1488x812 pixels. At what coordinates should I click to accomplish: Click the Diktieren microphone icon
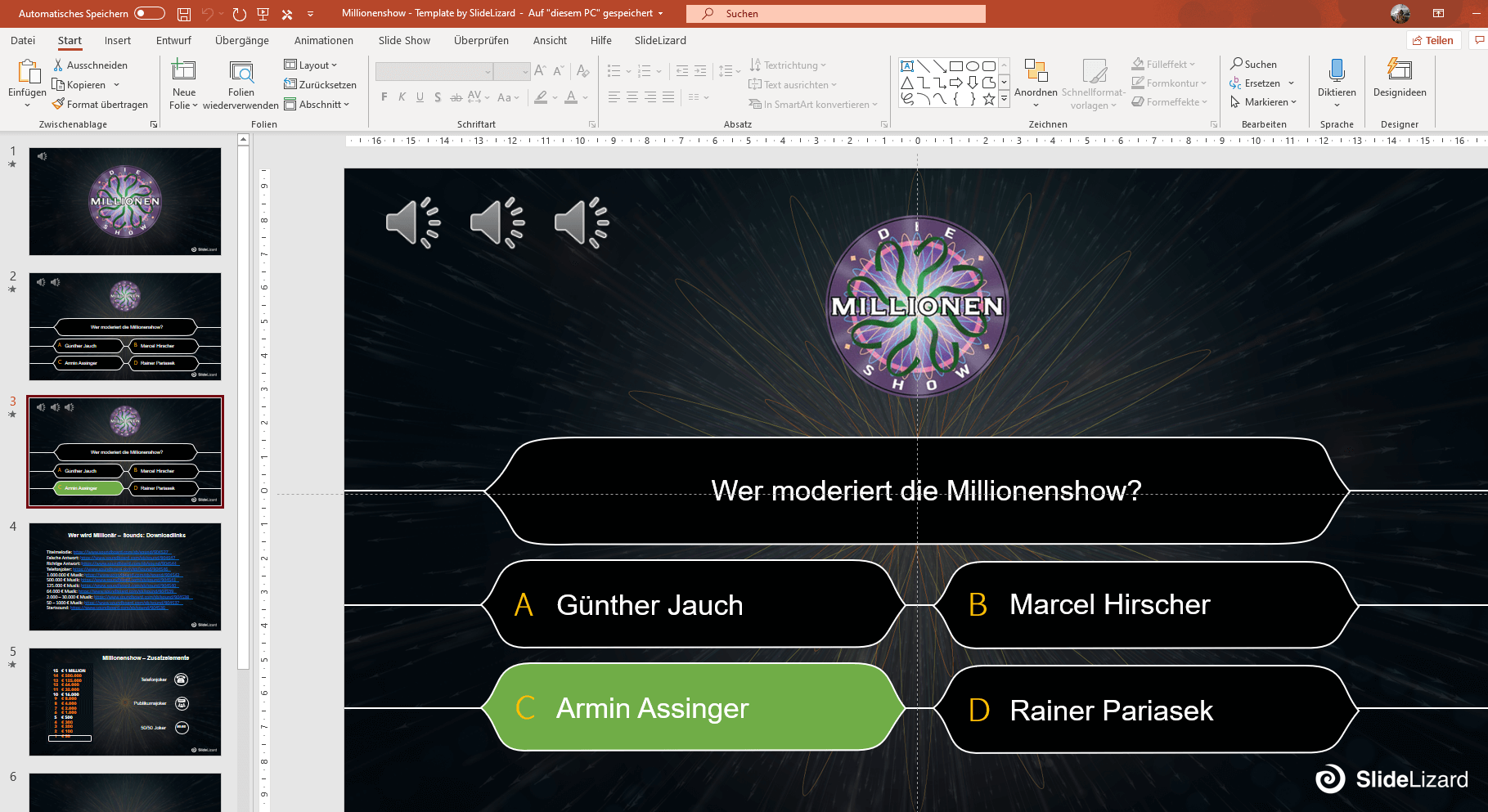pos(1337,70)
